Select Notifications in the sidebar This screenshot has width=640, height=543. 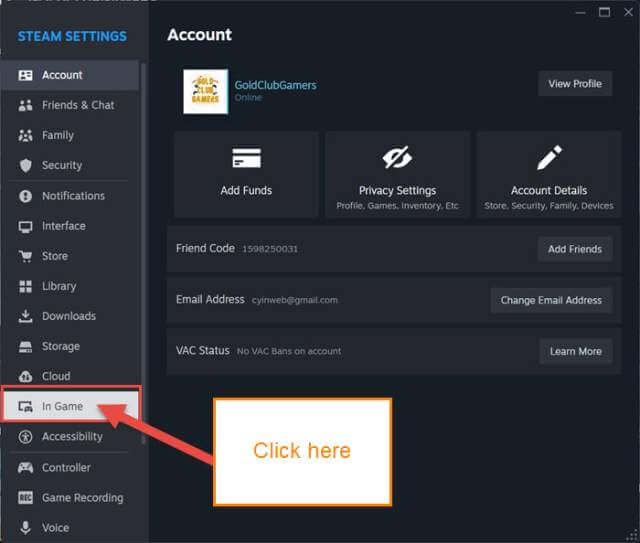pyautogui.click(x=70, y=196)
